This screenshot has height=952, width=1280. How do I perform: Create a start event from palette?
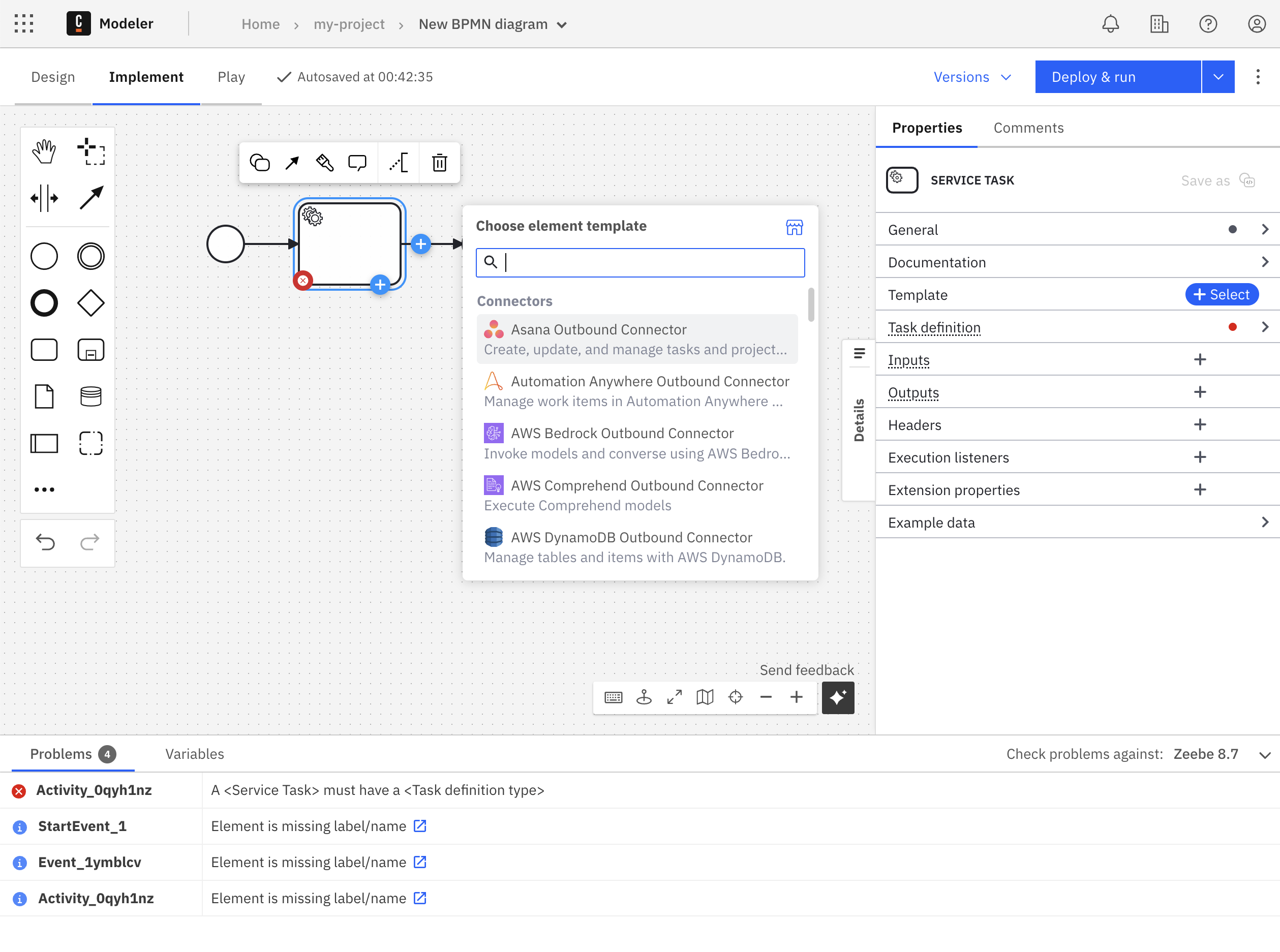(x=44, y=256)
